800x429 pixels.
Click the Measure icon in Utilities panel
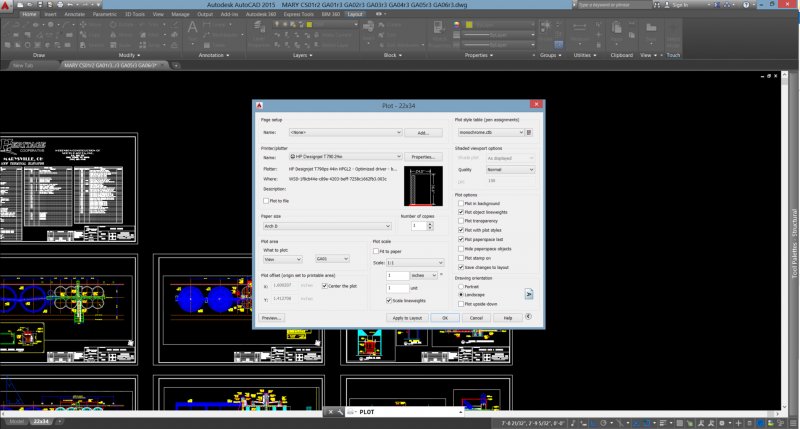pyautogui.click(x=580, y=27)
